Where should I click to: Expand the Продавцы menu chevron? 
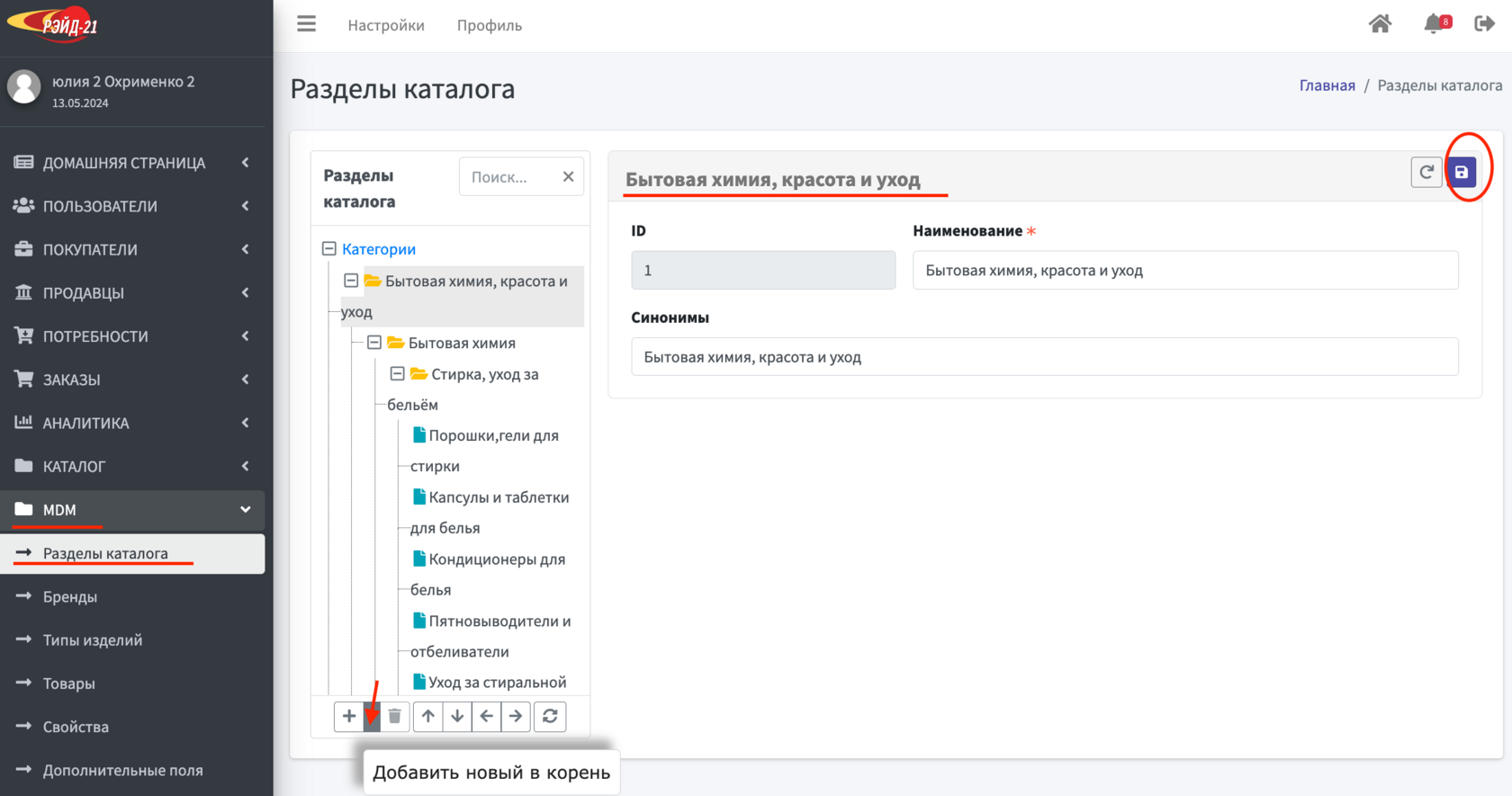tap(245, 292)
